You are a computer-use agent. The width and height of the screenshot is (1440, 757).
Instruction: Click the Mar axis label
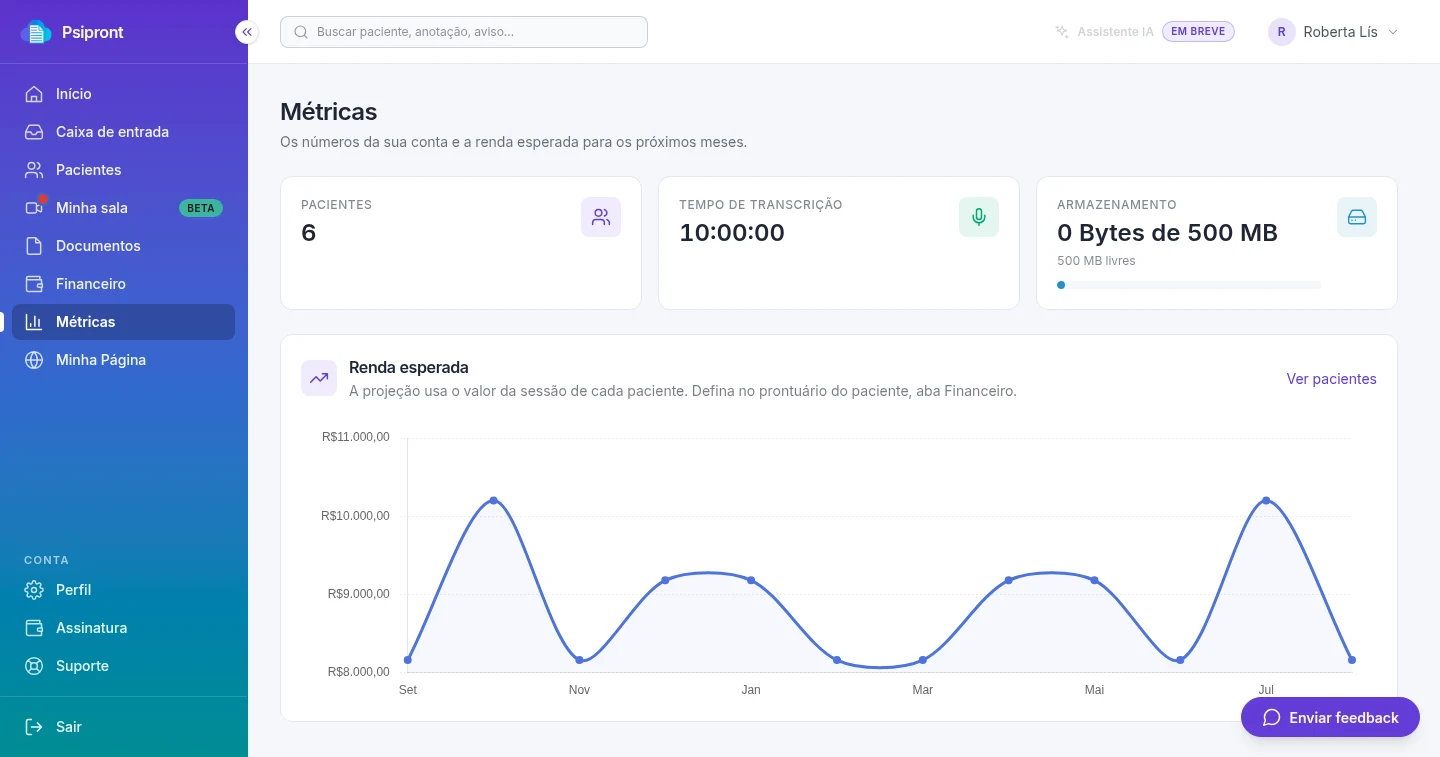click(x=923, y=690)
